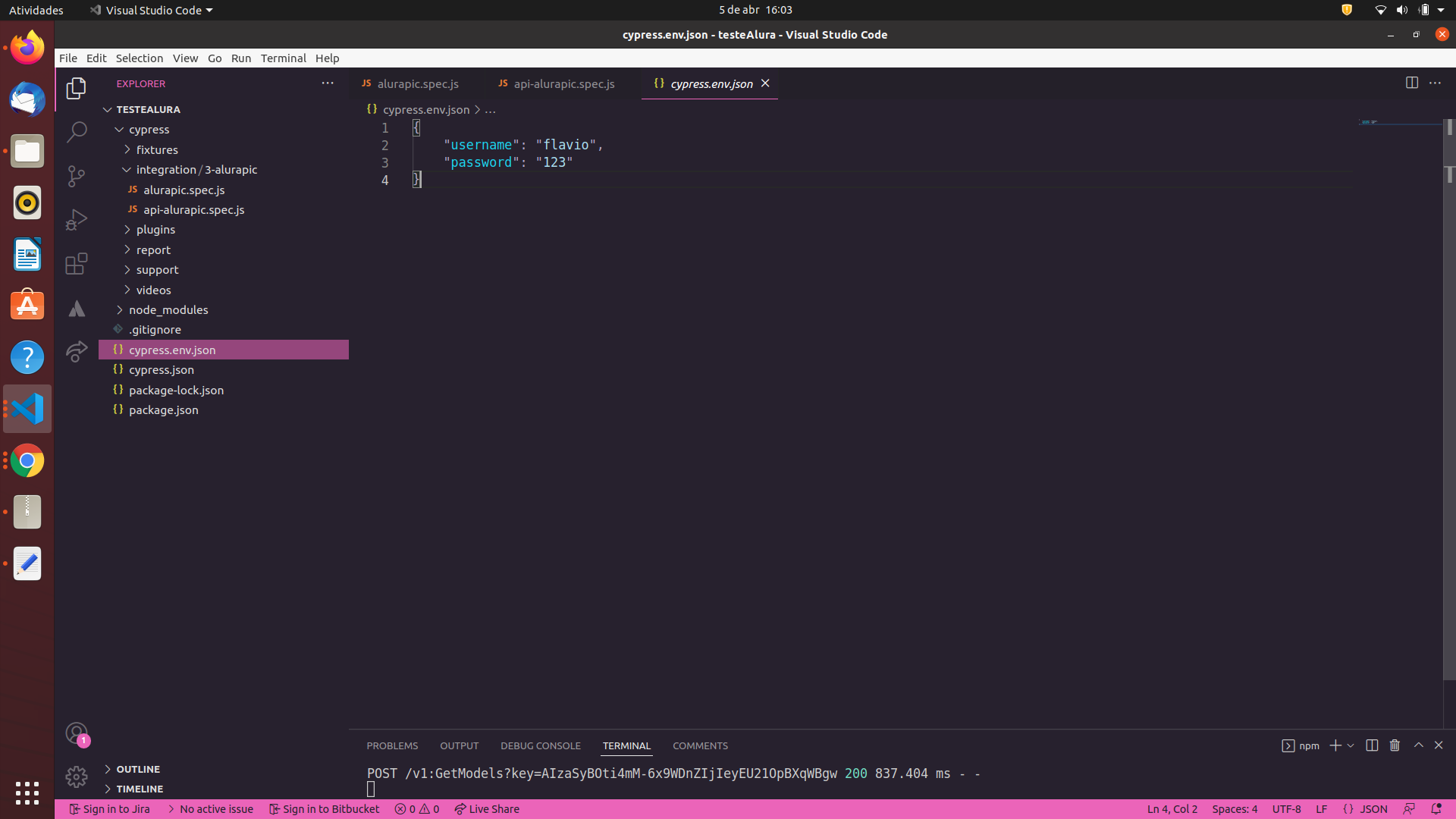Collapse the TESTEALURA root folder
1456x819 pixels.
point(224,109)
